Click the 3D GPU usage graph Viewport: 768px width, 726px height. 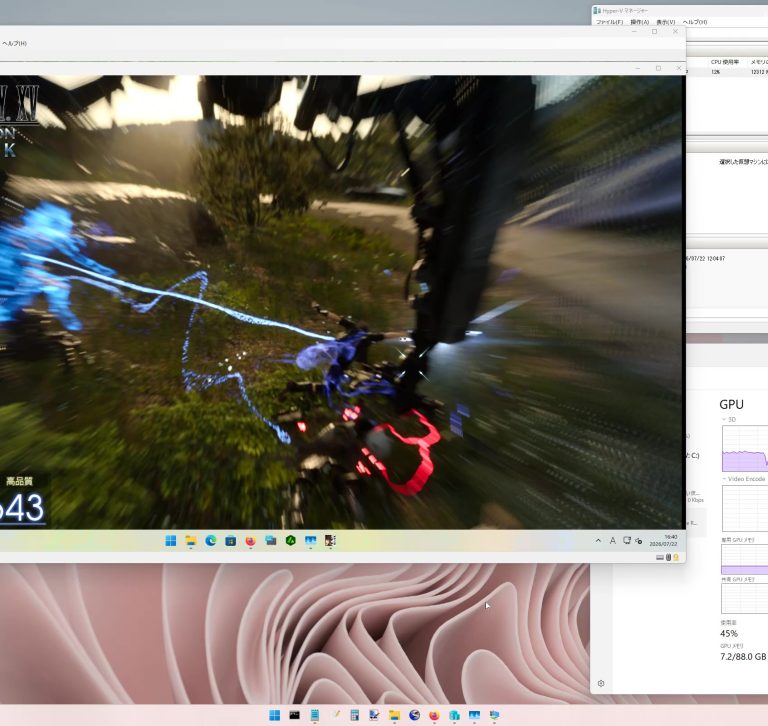(x=745, y=448)
